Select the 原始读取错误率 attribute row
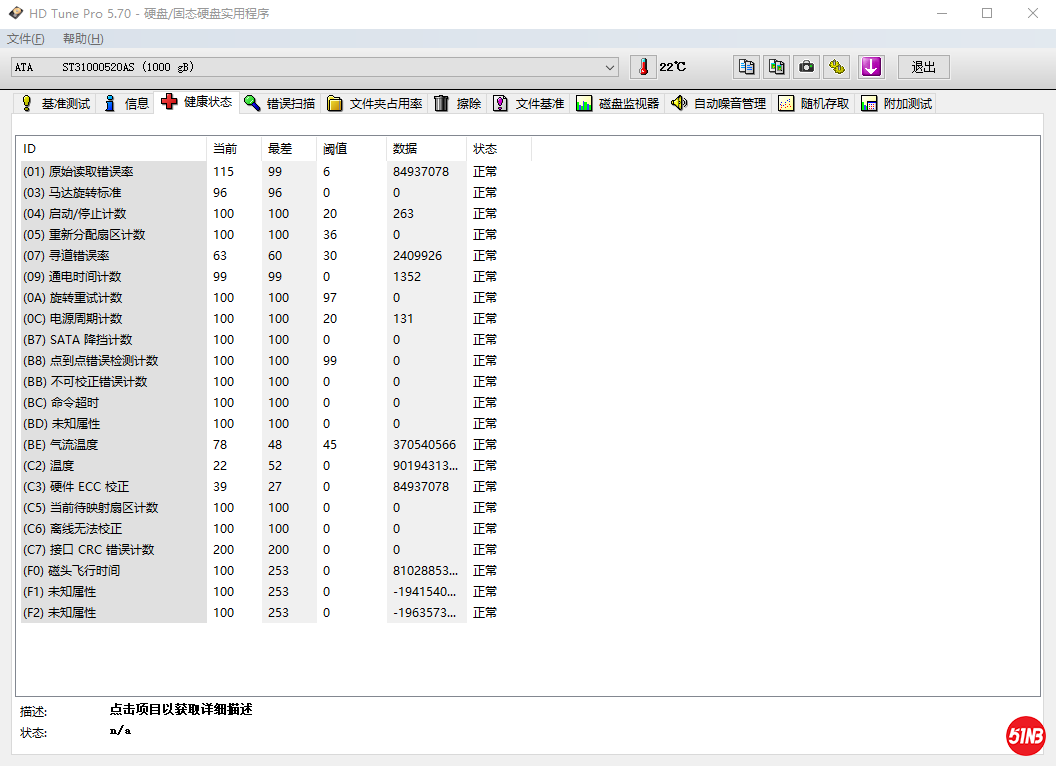This screenshot has width=1056, height=766. point(91,172)
